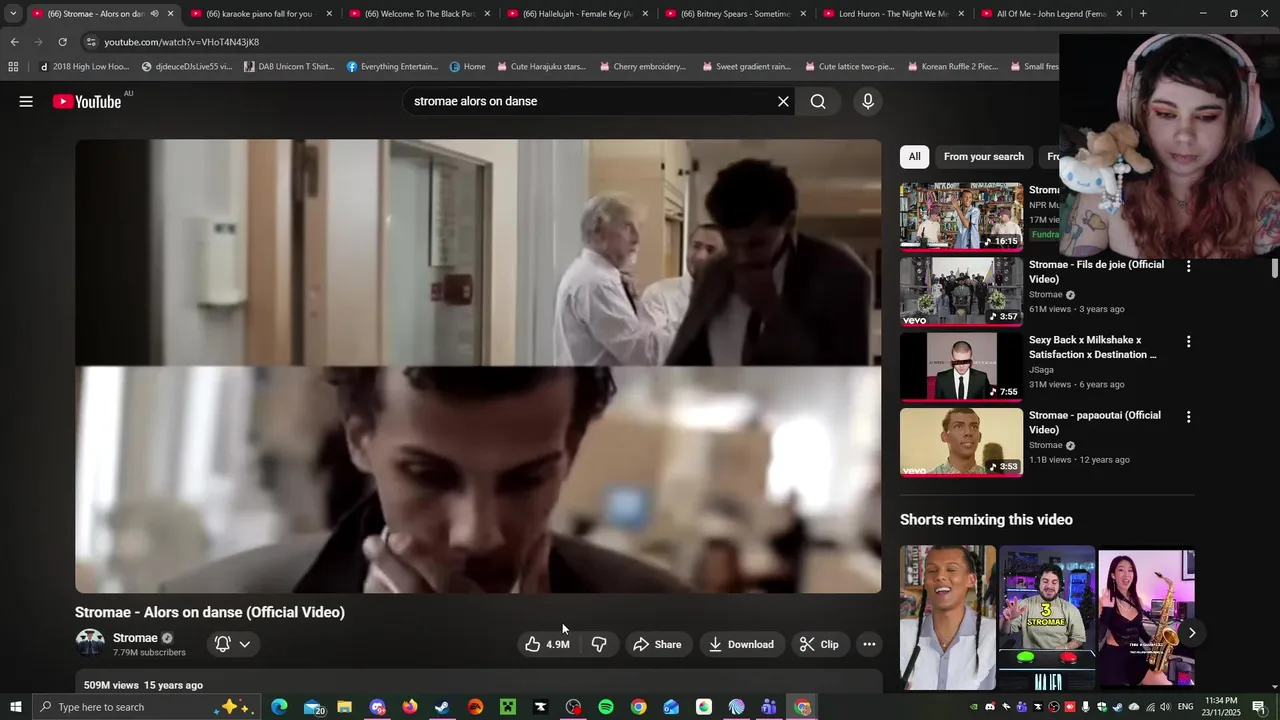Open options for Stromae papaoutai video
The image size is (1280, 720).
tap(1188, 417)
